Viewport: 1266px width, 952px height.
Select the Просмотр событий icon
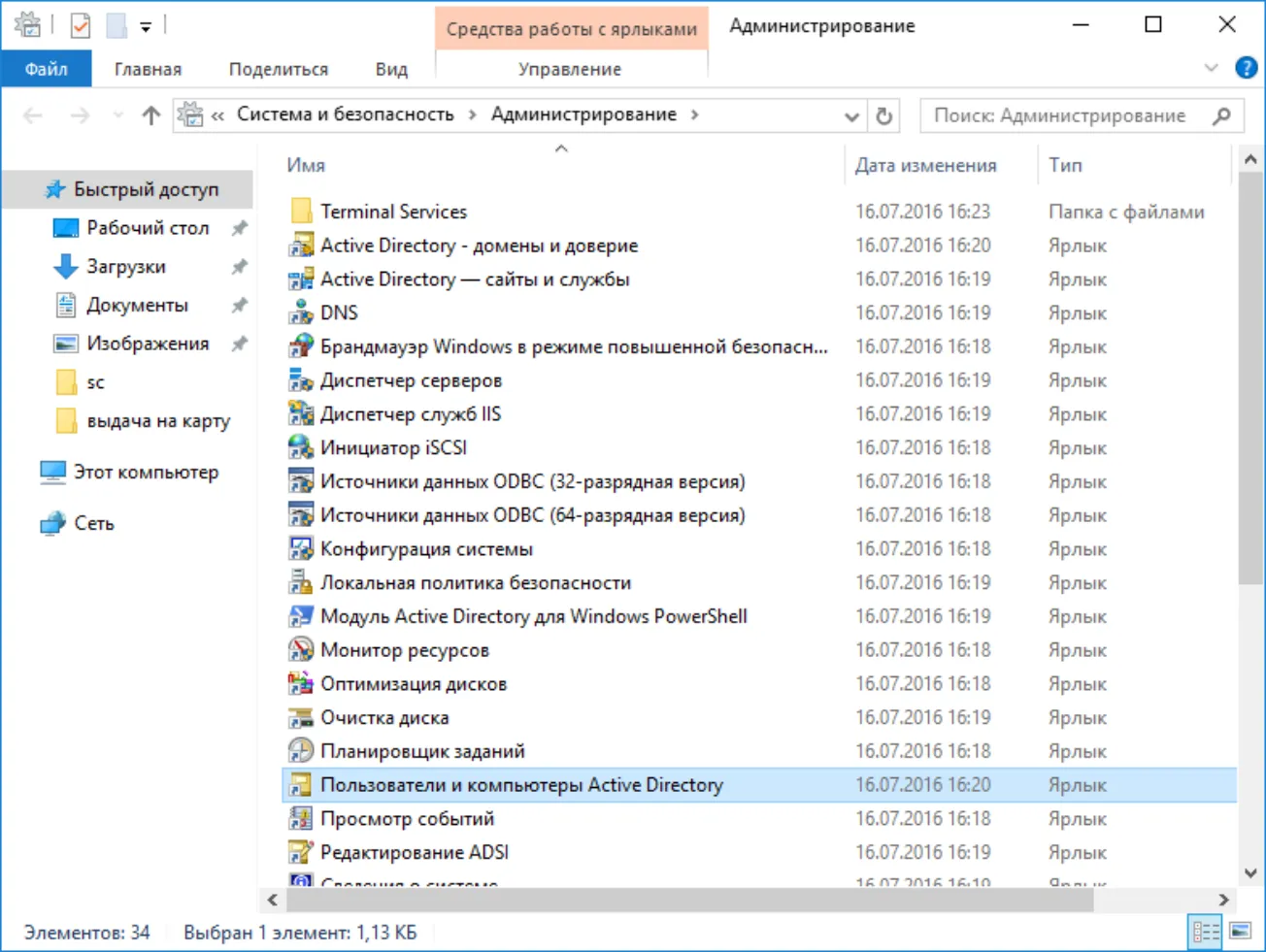301,818
